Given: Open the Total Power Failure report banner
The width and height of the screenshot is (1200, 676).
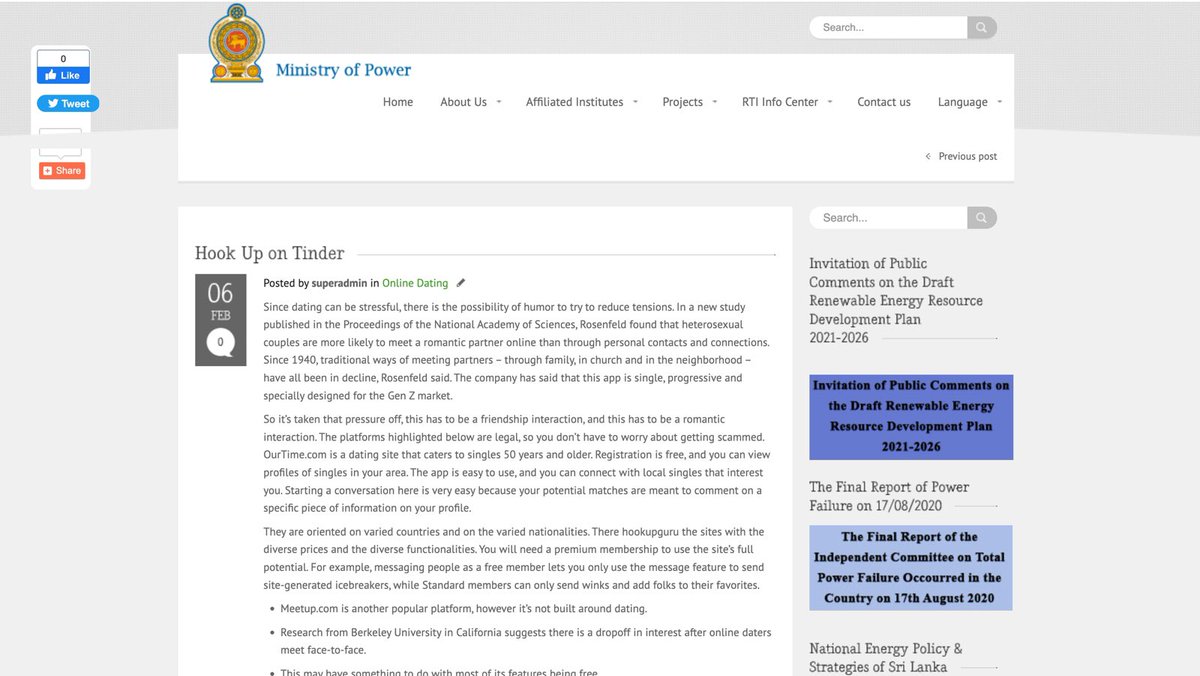Looking at the screenshot, I should tap(911, 568).
